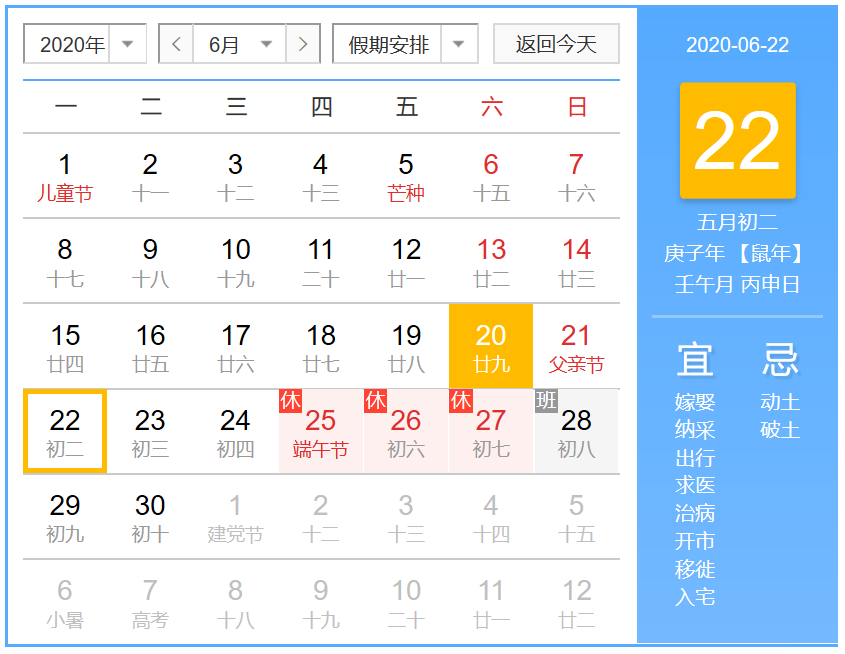Go to the next month arrow

click(303, 44)
